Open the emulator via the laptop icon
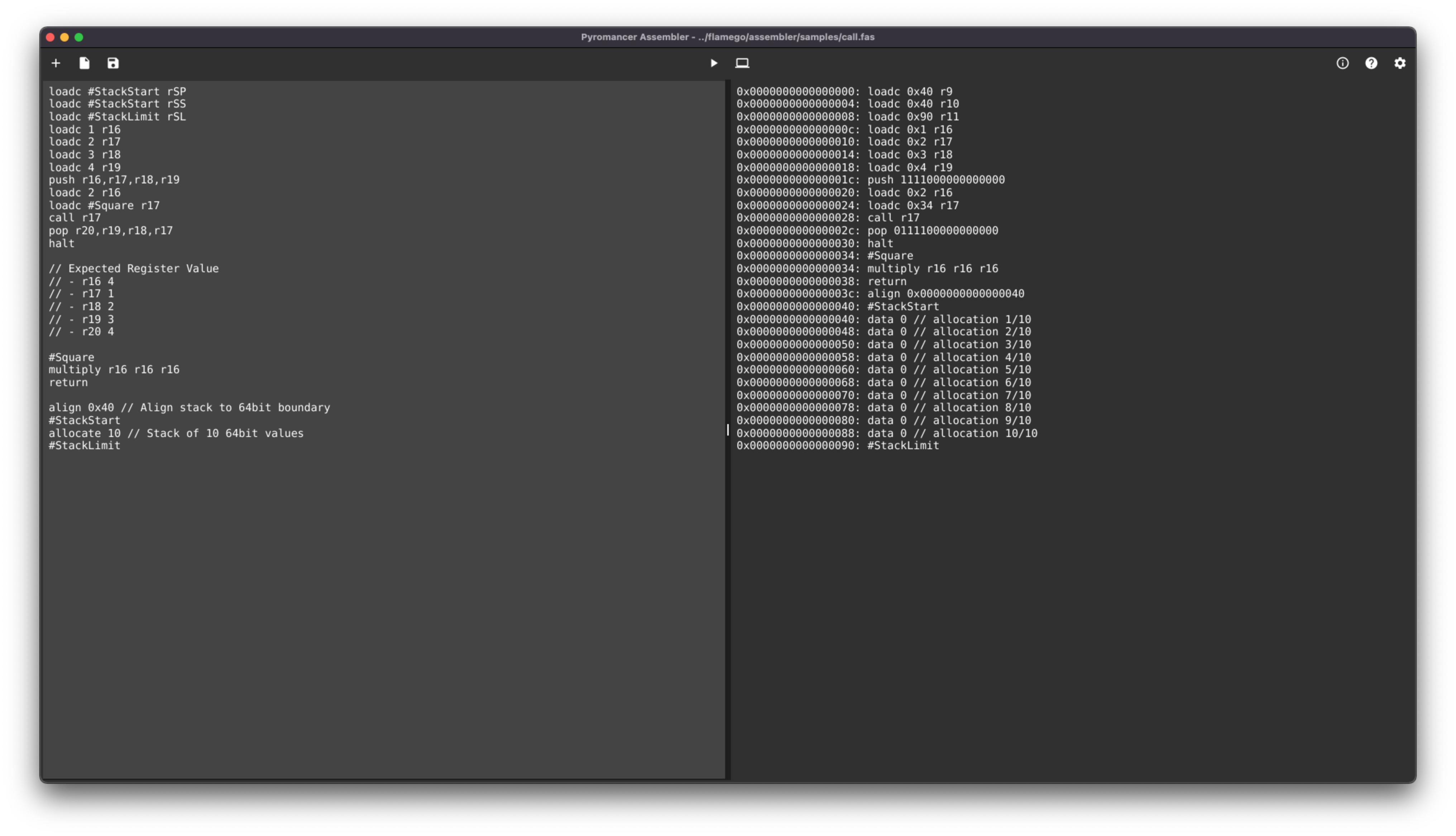The height and width of the screenshot is (836, 1456). pyautogui.click(x=742, y=63)
